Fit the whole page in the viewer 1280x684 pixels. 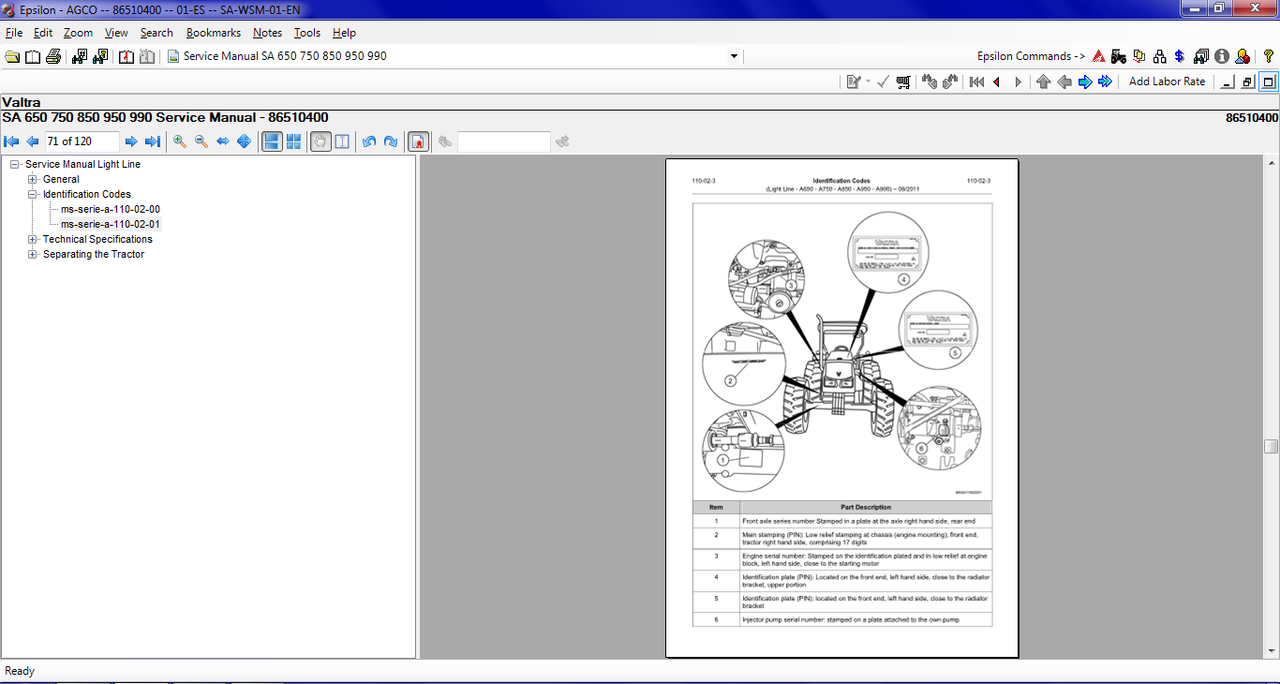(x=243, y=142)
